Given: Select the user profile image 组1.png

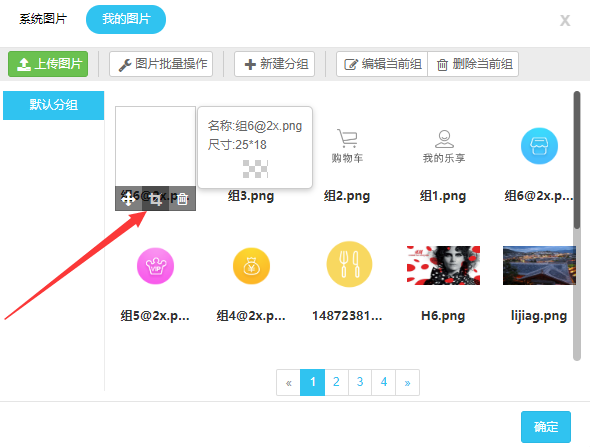Looking at the screenshot, I should (x=444, y=146).
